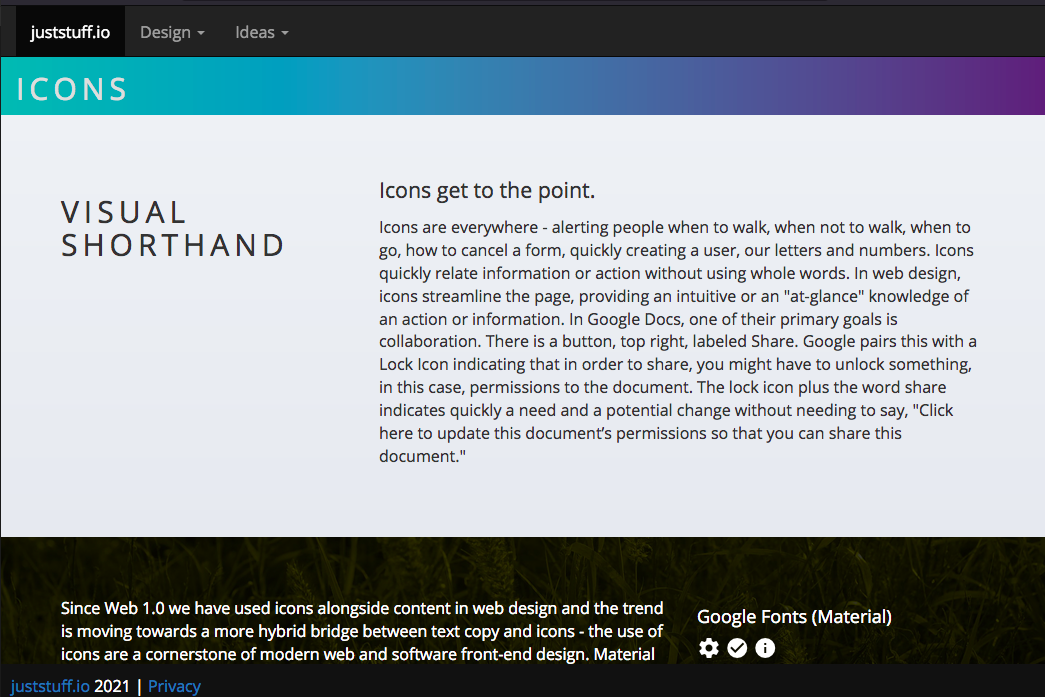
Task: Open the Privacy link in footer
Action: point(174,686)
